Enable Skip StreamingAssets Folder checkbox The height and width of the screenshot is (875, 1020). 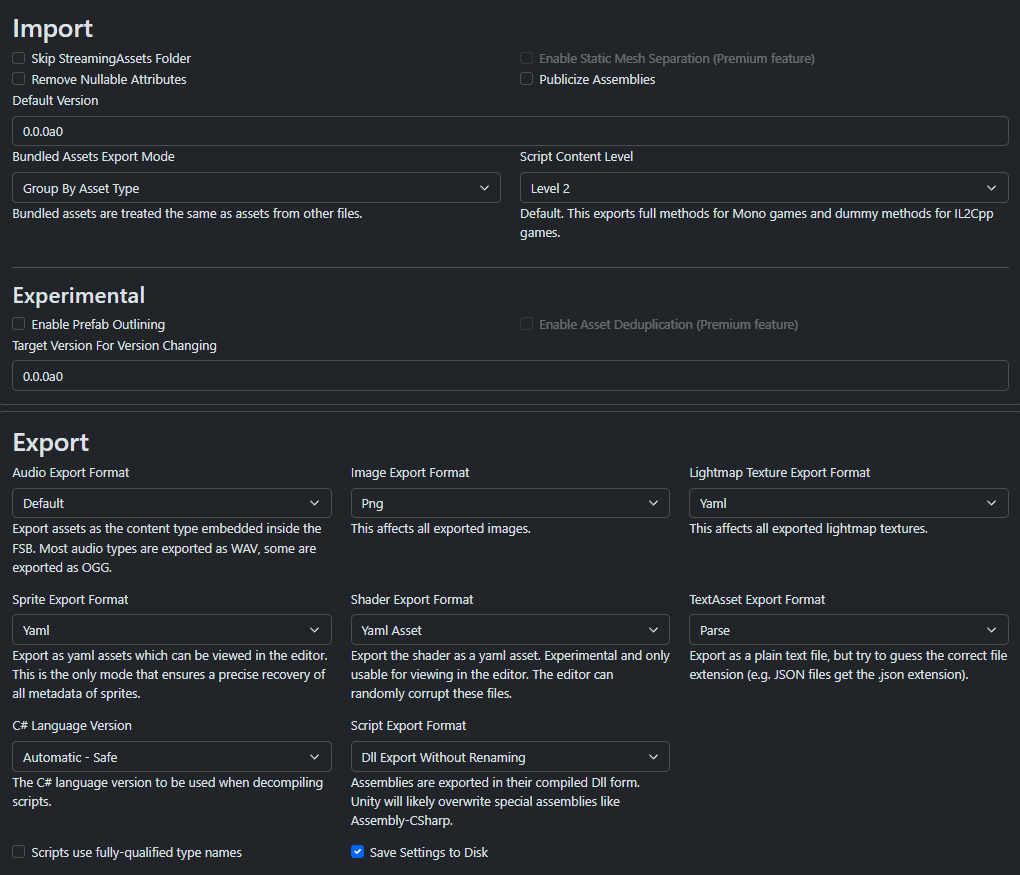point(19,59)
